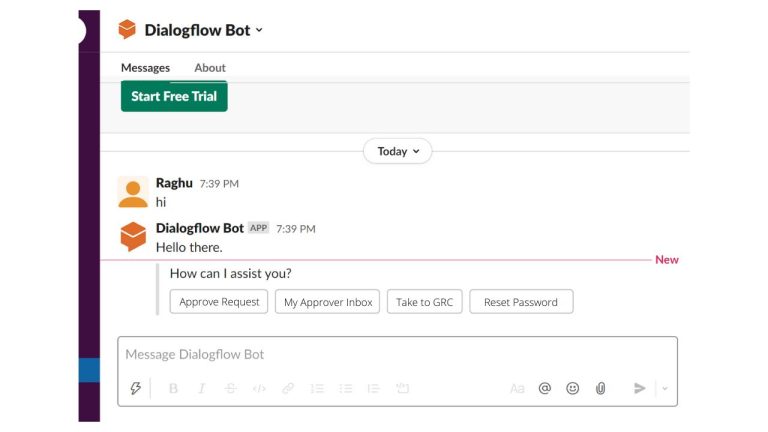Toggle the Aa formatting toolbar
768x432 pixels.
click(517, 389)
